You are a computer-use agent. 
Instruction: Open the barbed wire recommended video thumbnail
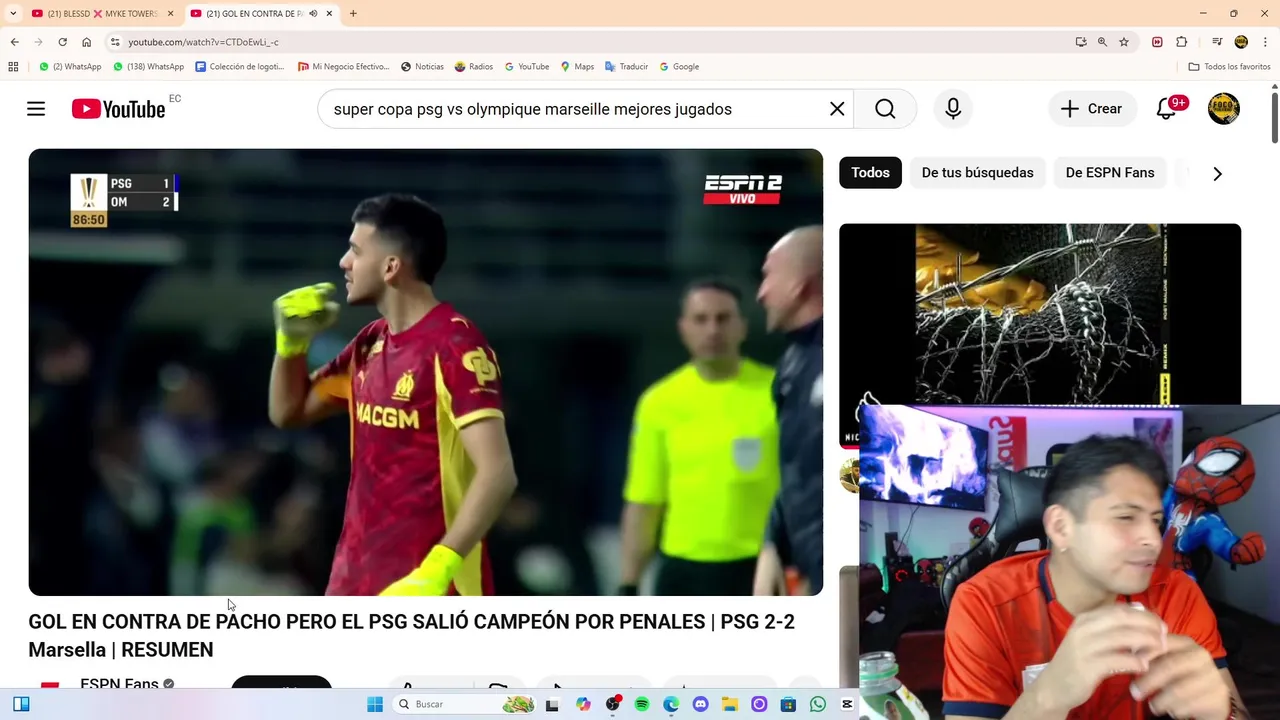pyautogui.click(x=1040, y=313)
